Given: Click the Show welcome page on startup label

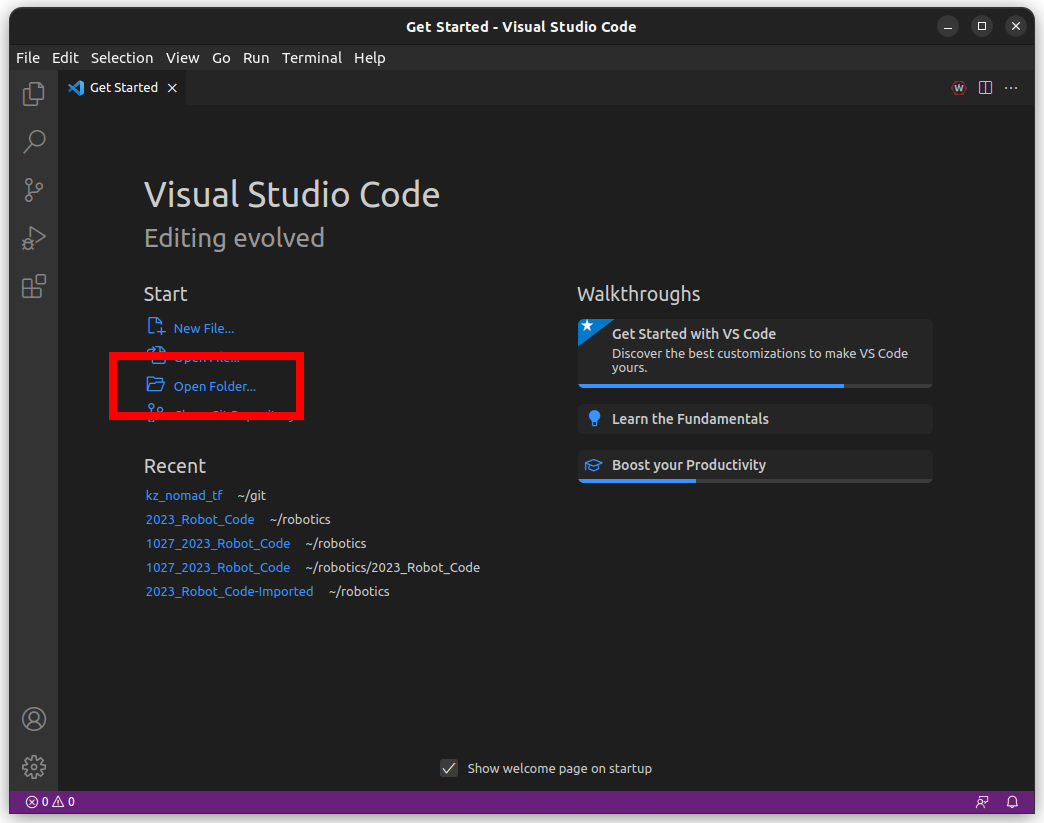Looking at the screenshot, I should (559, 768).
